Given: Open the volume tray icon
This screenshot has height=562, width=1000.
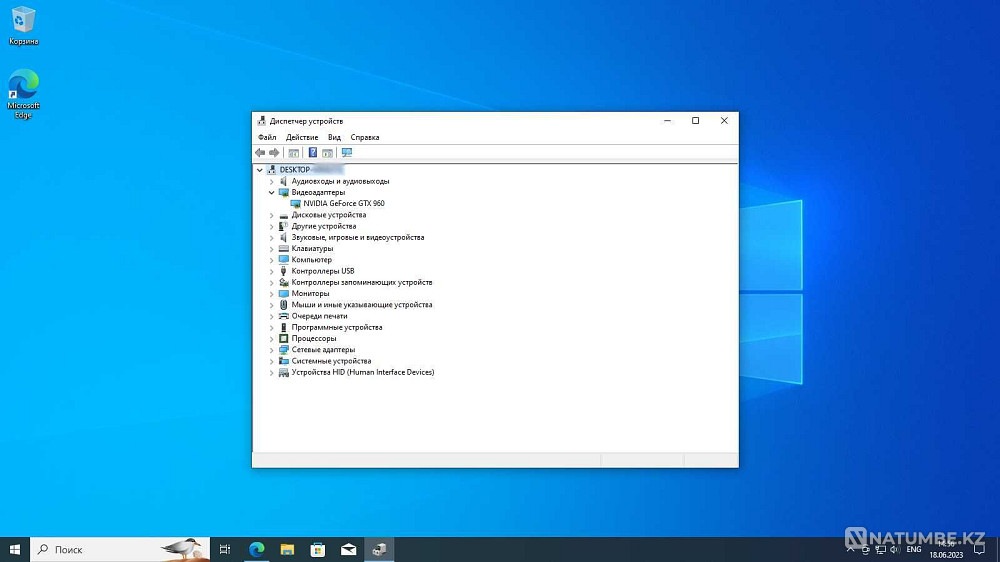Looking at the screenshot, I should click(895, 550).
